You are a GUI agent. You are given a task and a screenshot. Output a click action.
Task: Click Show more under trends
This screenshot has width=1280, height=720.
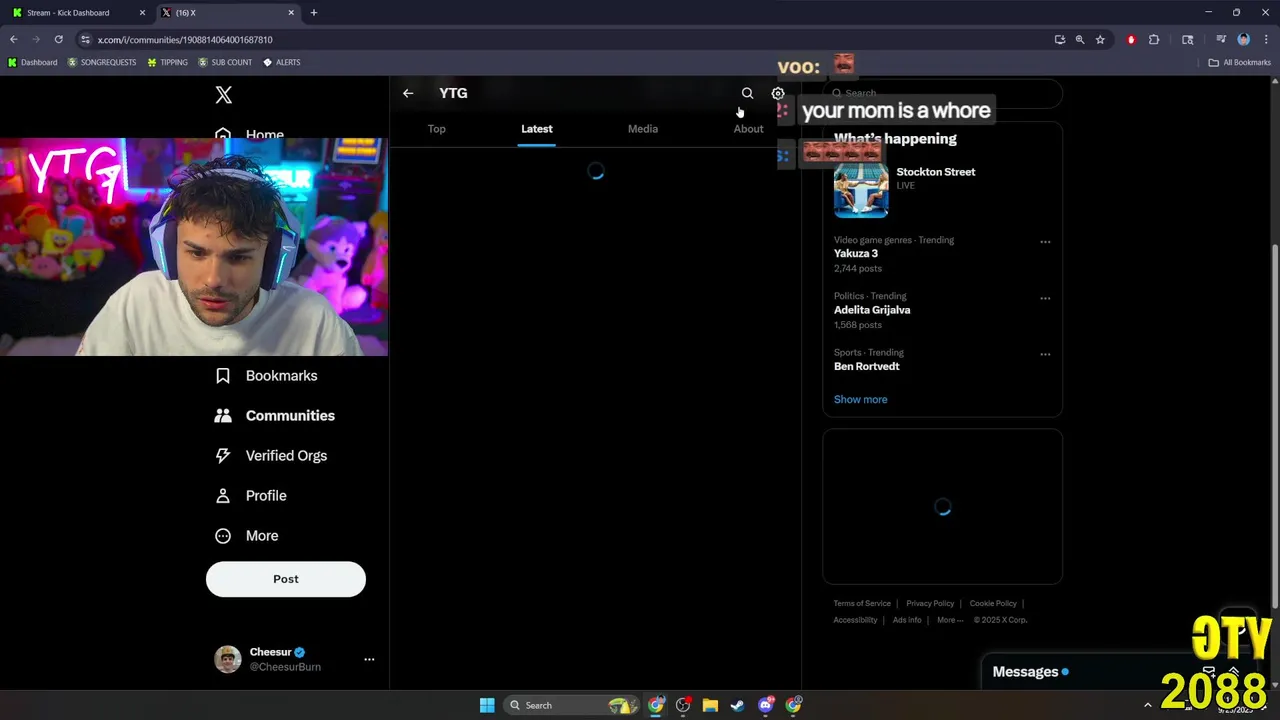[x=860, y=399]
